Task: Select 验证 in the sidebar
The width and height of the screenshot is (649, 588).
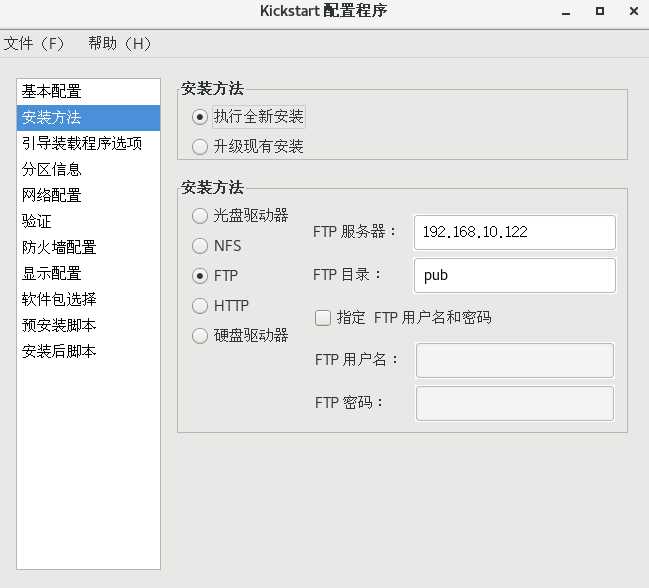Action: [x=88, y=221]
